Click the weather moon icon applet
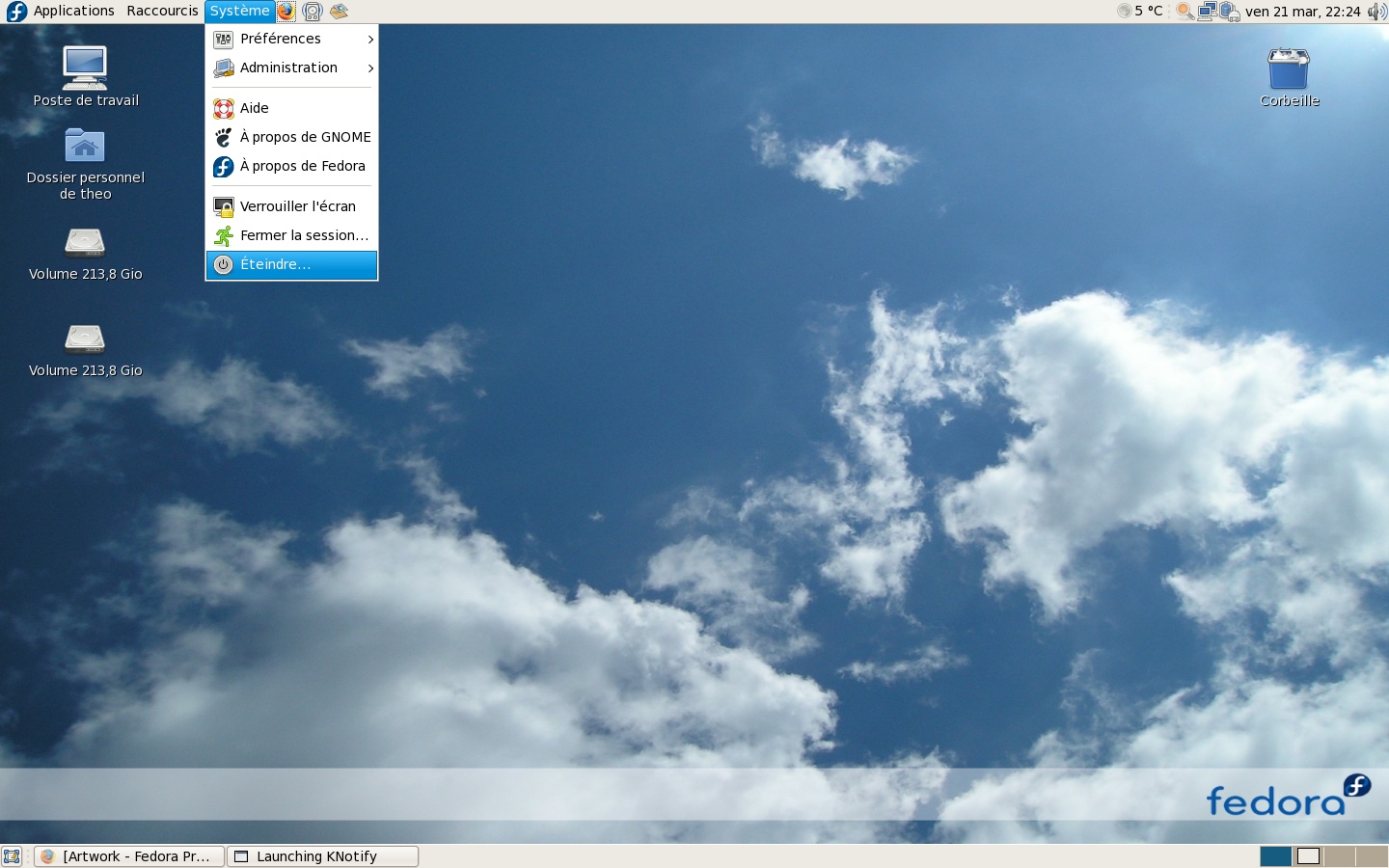The height and width of the screenshot is (868, 1389). click(x=1124, y=12)
